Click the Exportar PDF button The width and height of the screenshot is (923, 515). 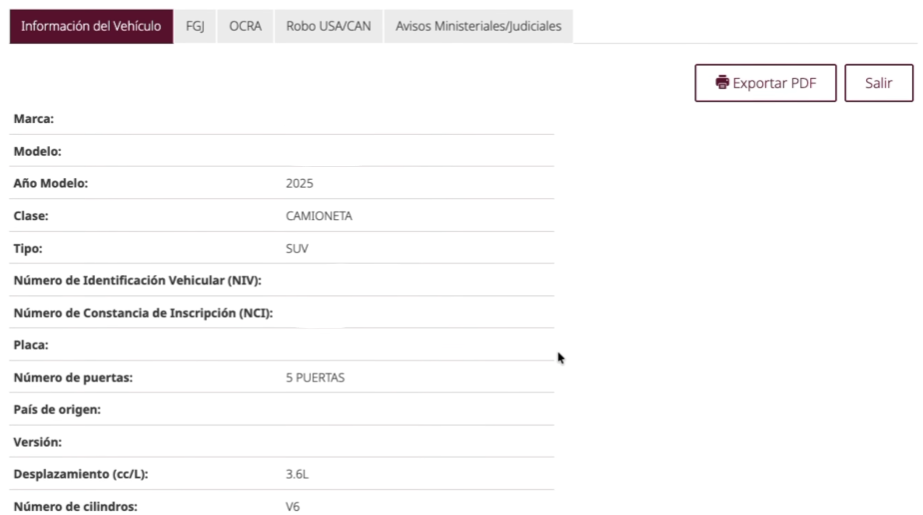[x=765, y=83]
